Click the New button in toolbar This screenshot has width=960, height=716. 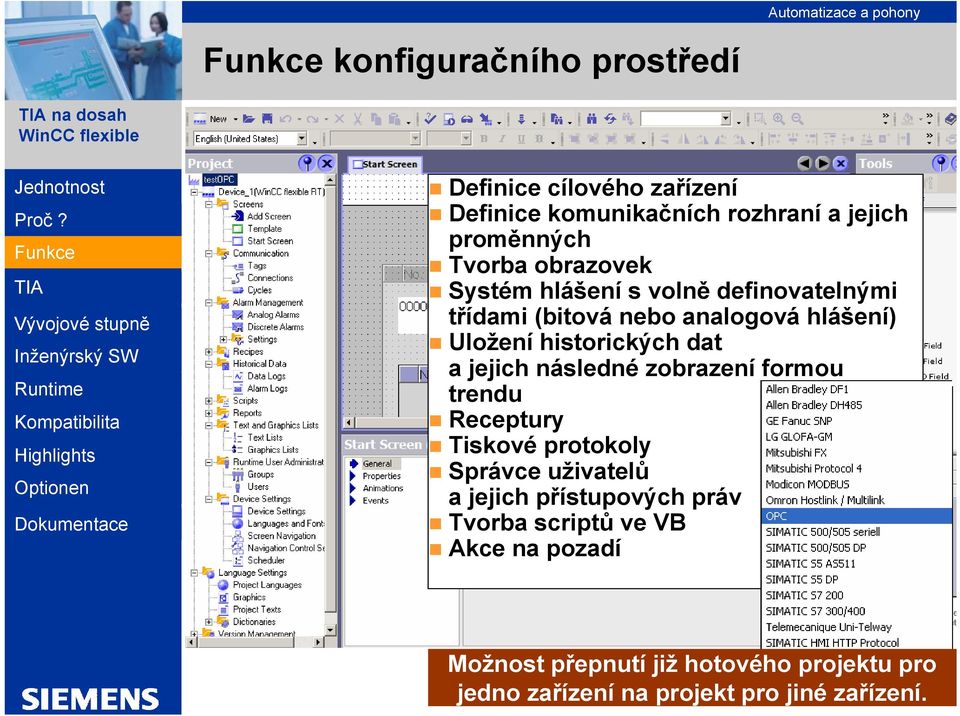(211, 119)
